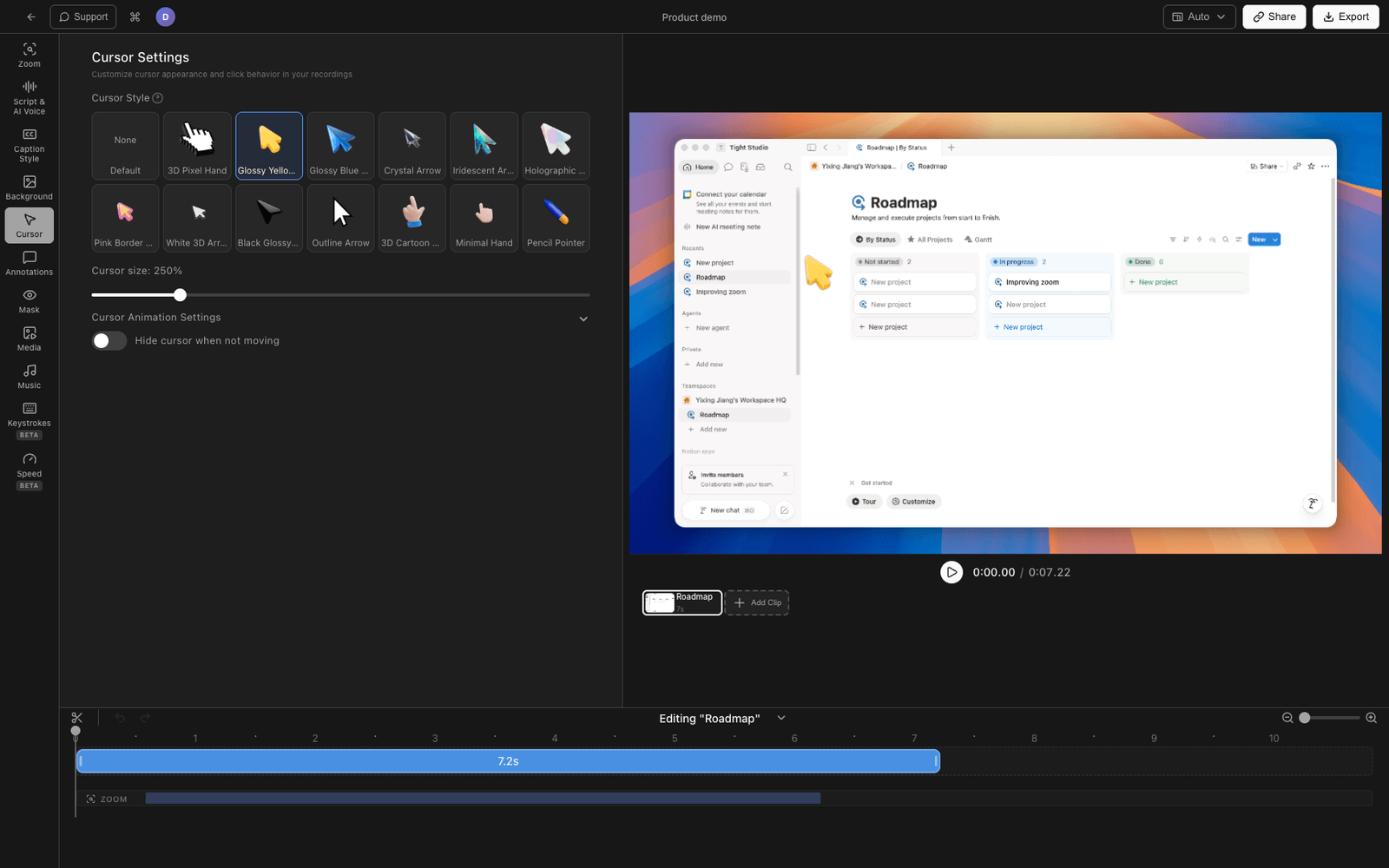Open the Mask panel
The height and width of the screenshot is (868, 1389).
tap(30, 301)
